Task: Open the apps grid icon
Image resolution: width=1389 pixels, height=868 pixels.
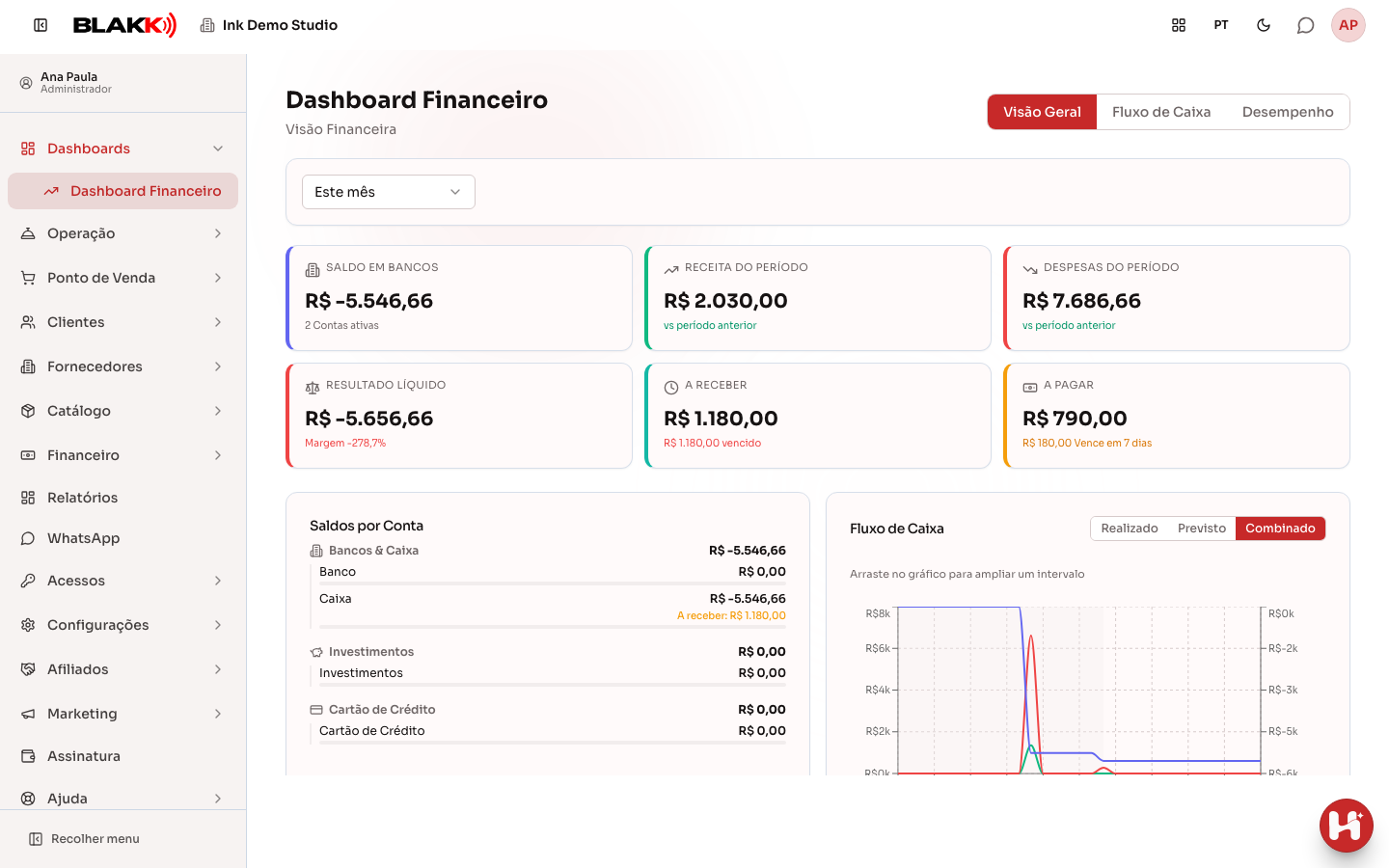Action: click(x=1179, y=25)
